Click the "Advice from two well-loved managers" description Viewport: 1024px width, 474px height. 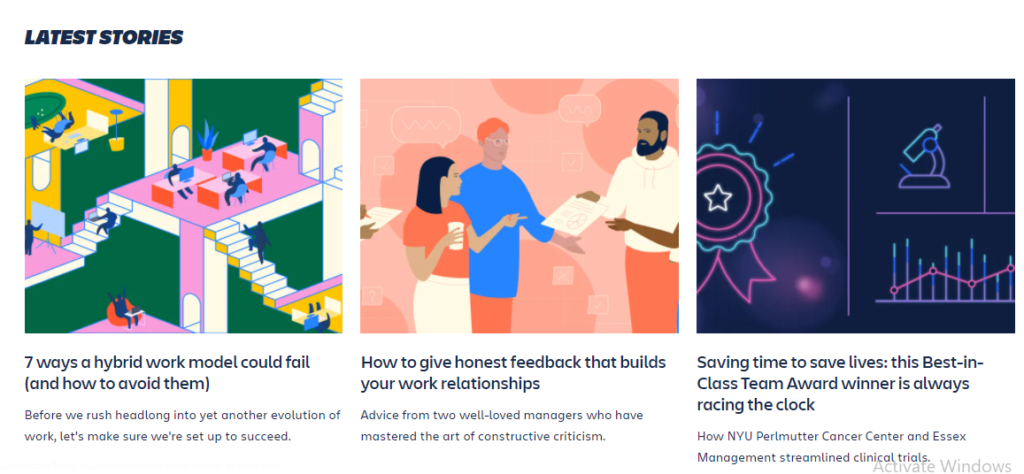tap(502, 425)
